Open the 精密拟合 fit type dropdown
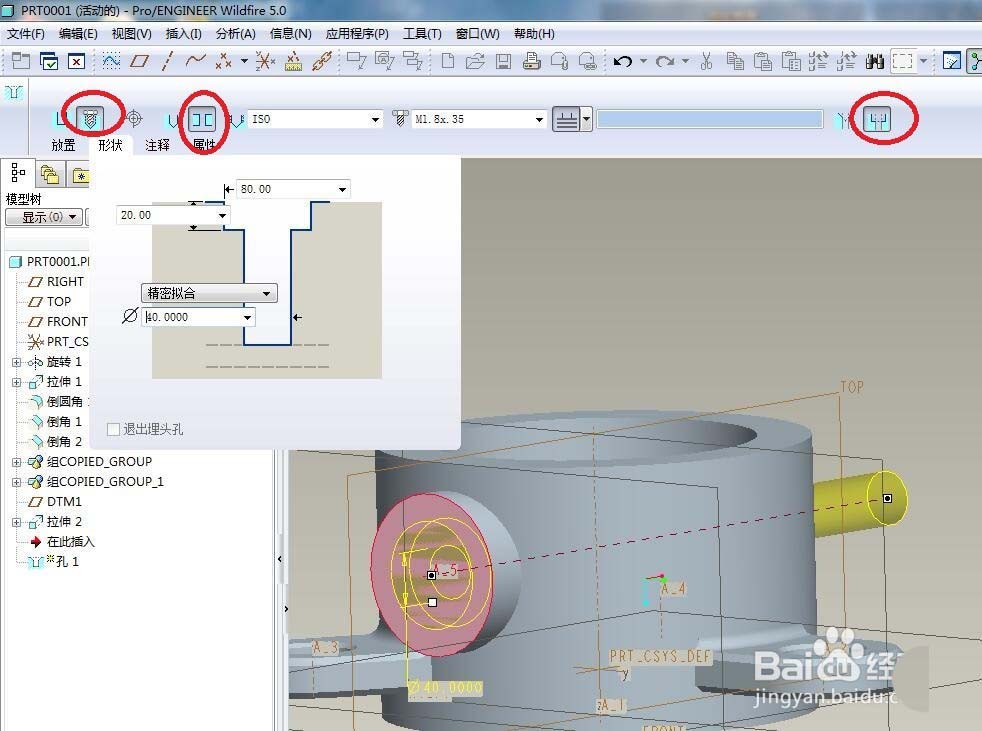The image size is (982, 731). 209,293
